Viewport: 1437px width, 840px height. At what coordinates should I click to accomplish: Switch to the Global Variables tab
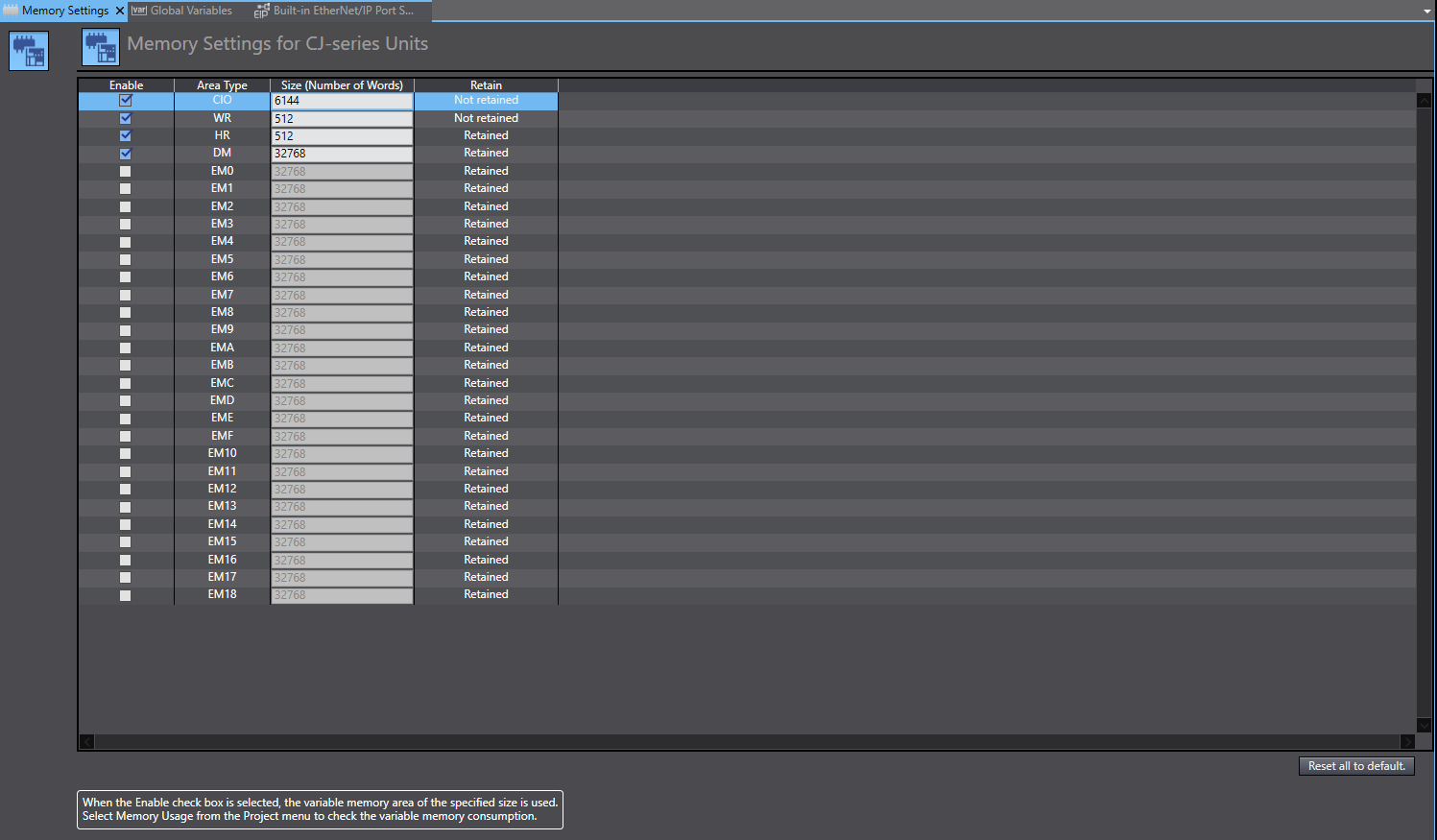coord(182,11)
